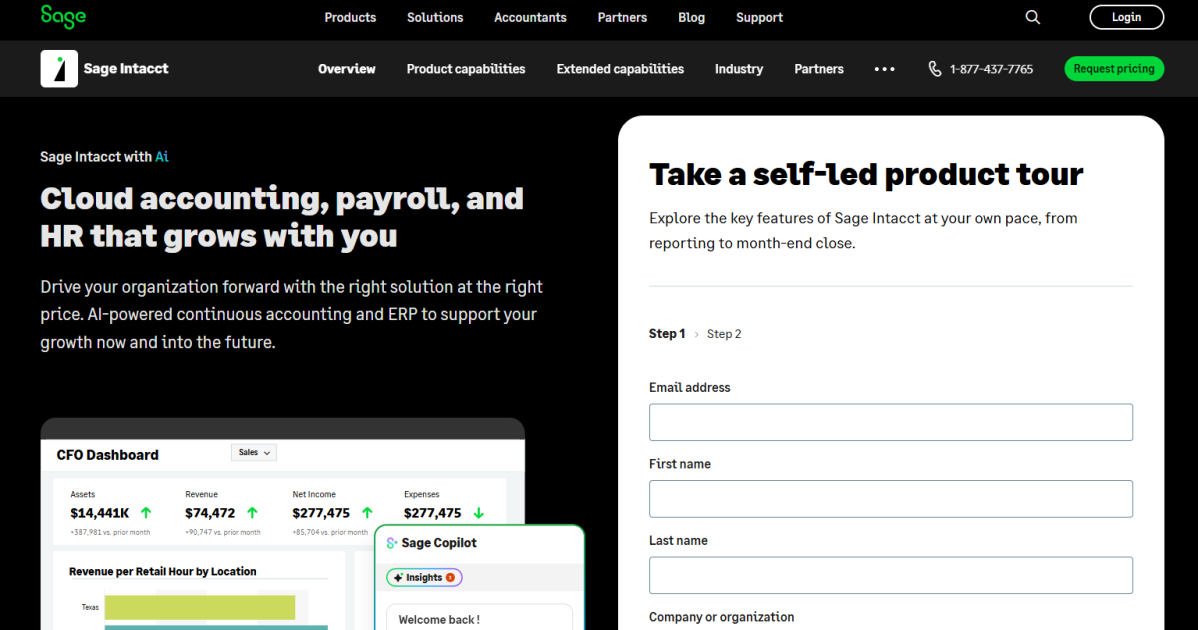Viewport: 1198px width, 630px height.
Task: Open the Sales dropdown in CFO Dashboard
Action: coord(254,453)
